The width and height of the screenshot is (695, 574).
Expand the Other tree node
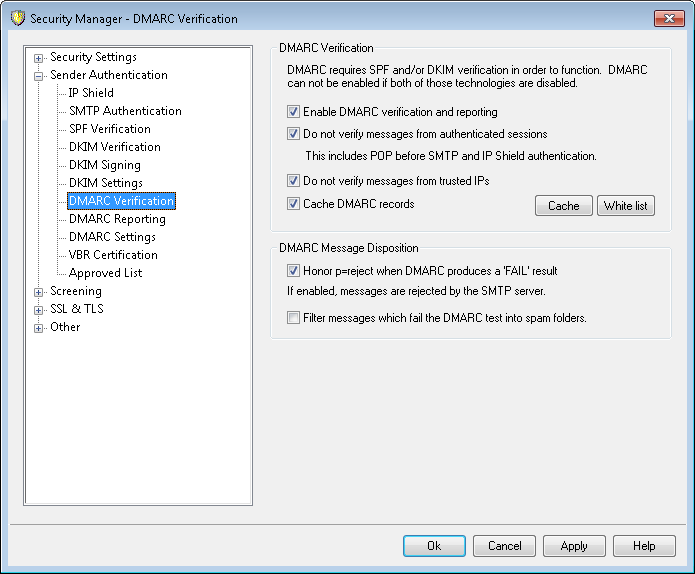point(39,328)
